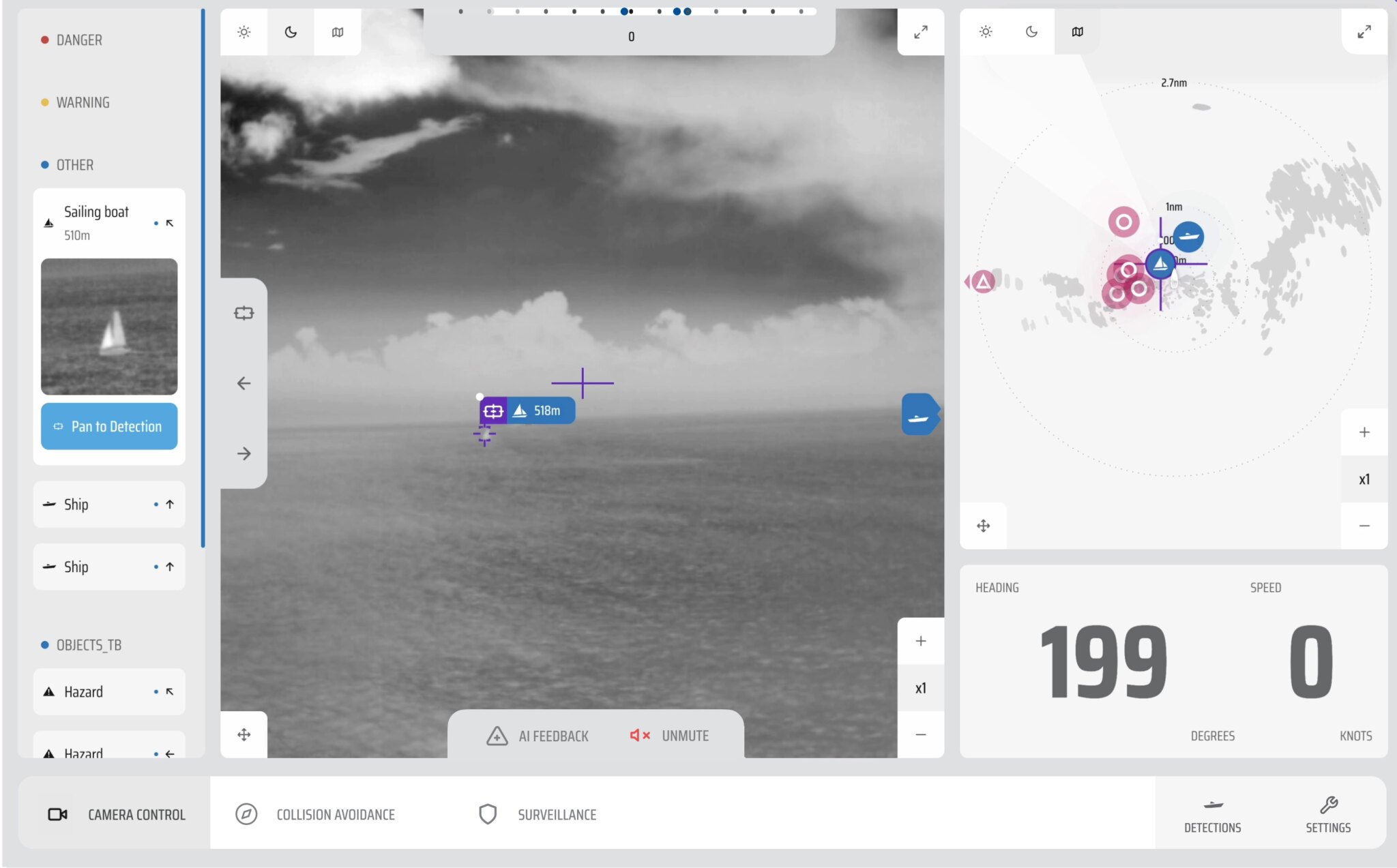Switch camera view to night mode
This screenshot has width=1397, height=868.
[x=290, y=31]
